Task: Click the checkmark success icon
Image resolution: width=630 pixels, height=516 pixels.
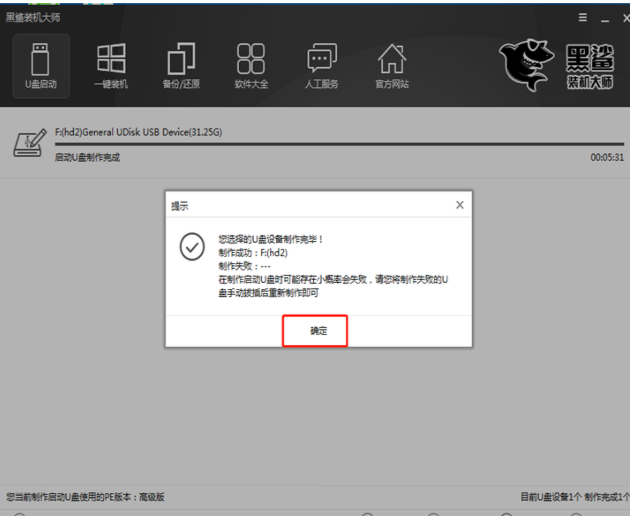Action: click(x=192, y=246)
